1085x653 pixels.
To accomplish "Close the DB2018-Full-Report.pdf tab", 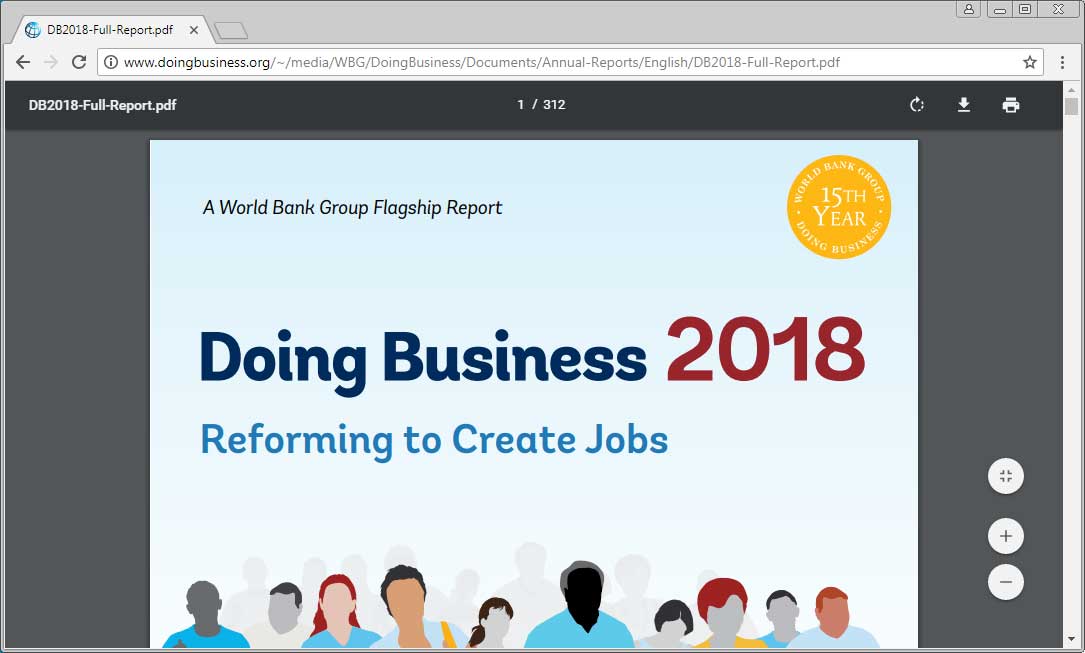I will [x=194, y=30].
